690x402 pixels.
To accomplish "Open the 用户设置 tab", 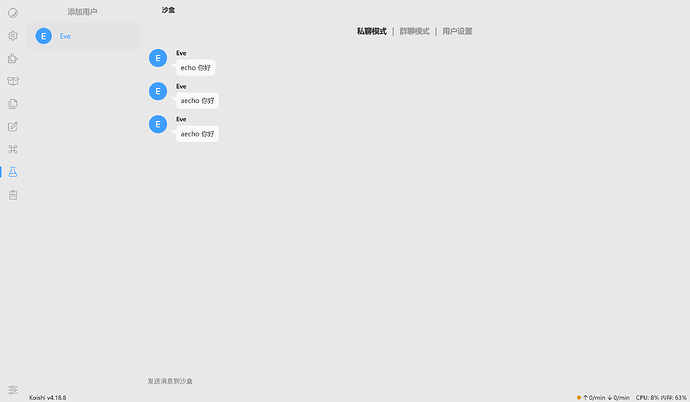I will click(457, 31).
